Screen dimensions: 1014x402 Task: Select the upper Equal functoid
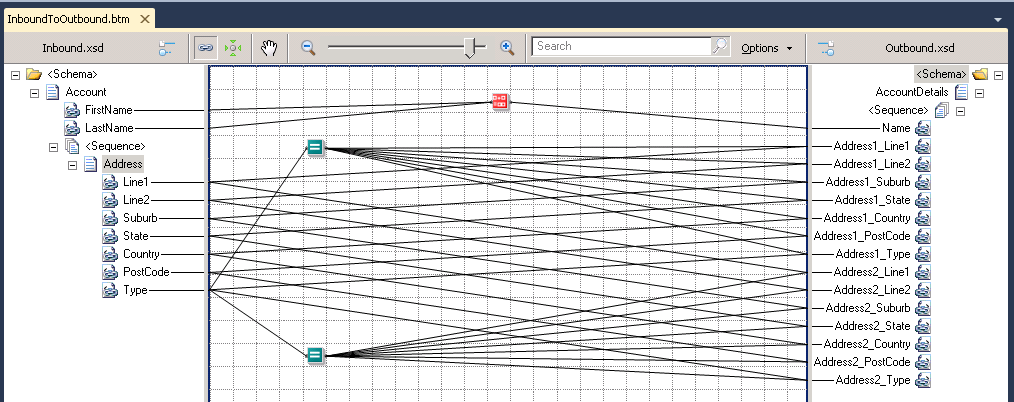pyautogui.click(x=315, y=148)
